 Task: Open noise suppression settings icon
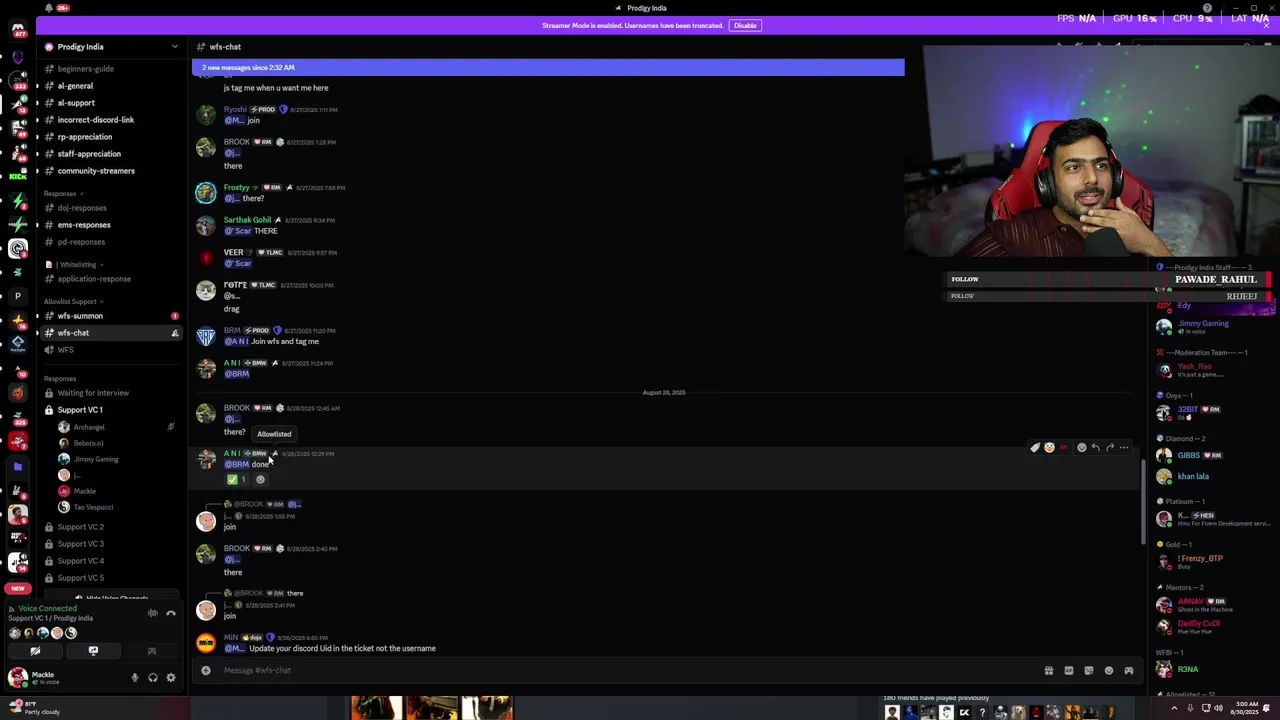click(x=153, y=613)
